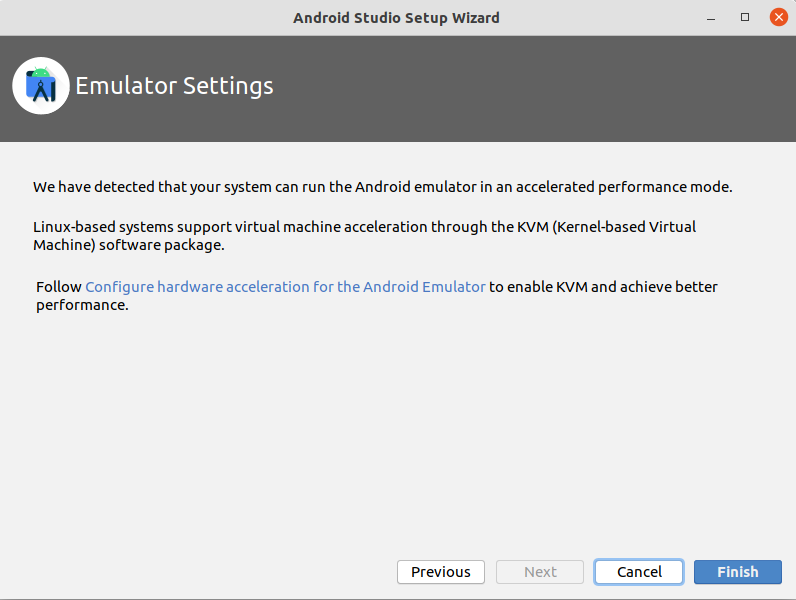Image resolution: width=796 pixels, height=600 pixels.
Task: Cancel the setup wizard
Action: [x=639, y=572]
